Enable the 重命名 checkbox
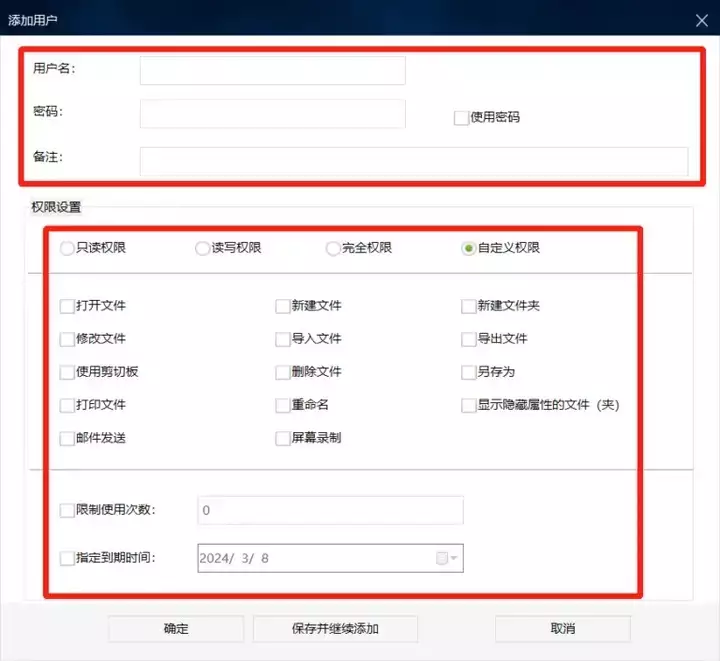This screenshot has width=720, height=661. tap(282, 405)
